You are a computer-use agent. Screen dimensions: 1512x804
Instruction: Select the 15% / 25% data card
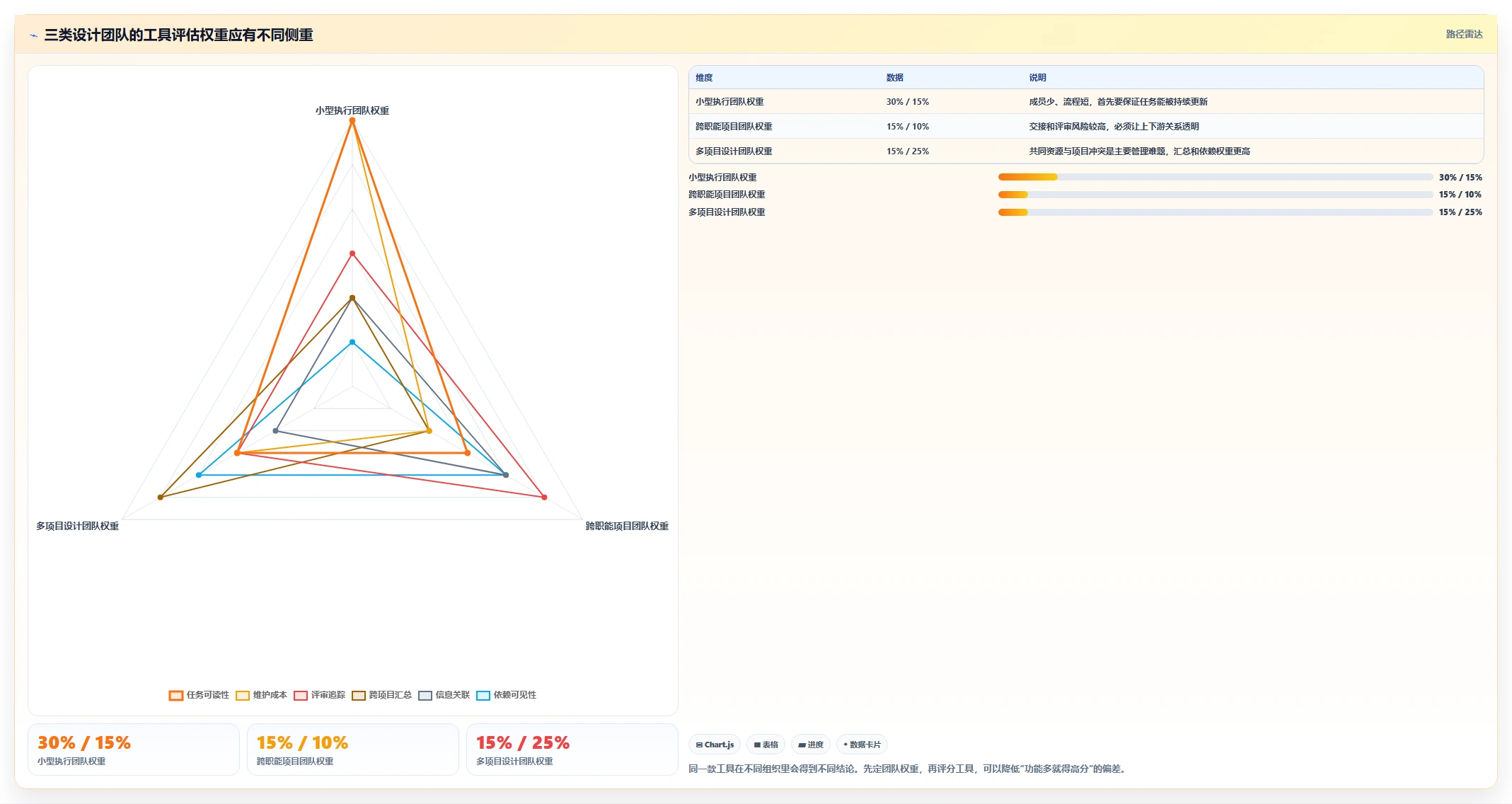click(x=572, y=750)
